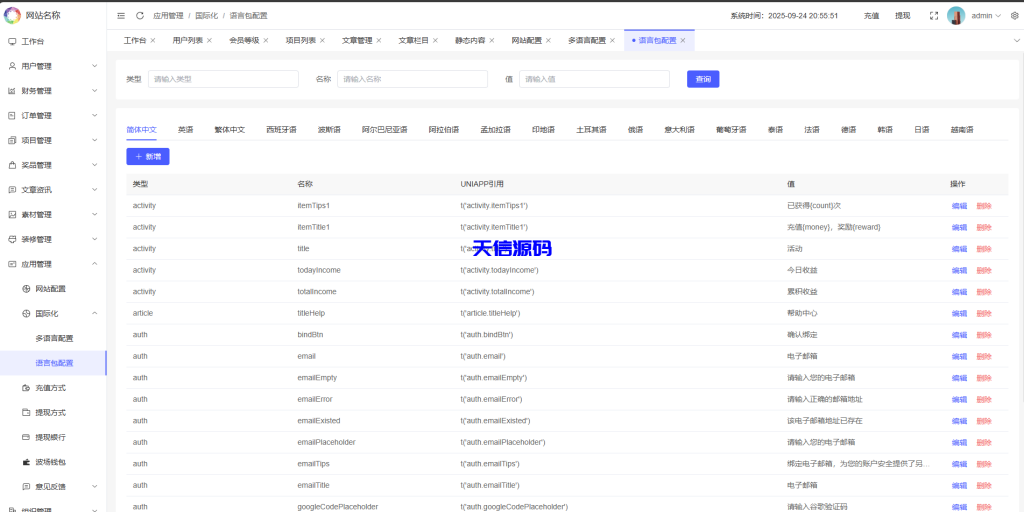
Task: Delete the itemTips1 row entry
Action: [x=984, y=206]
